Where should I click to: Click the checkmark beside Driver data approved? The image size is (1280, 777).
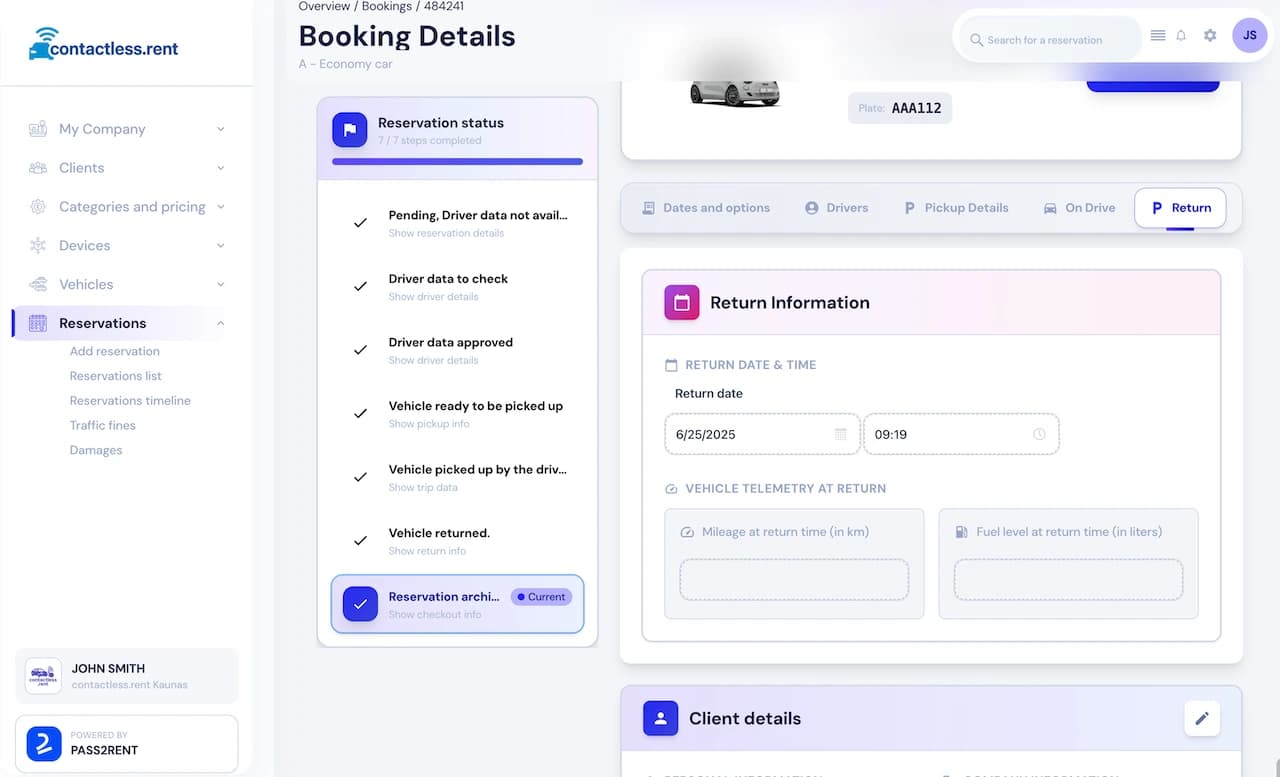(360, 350)
